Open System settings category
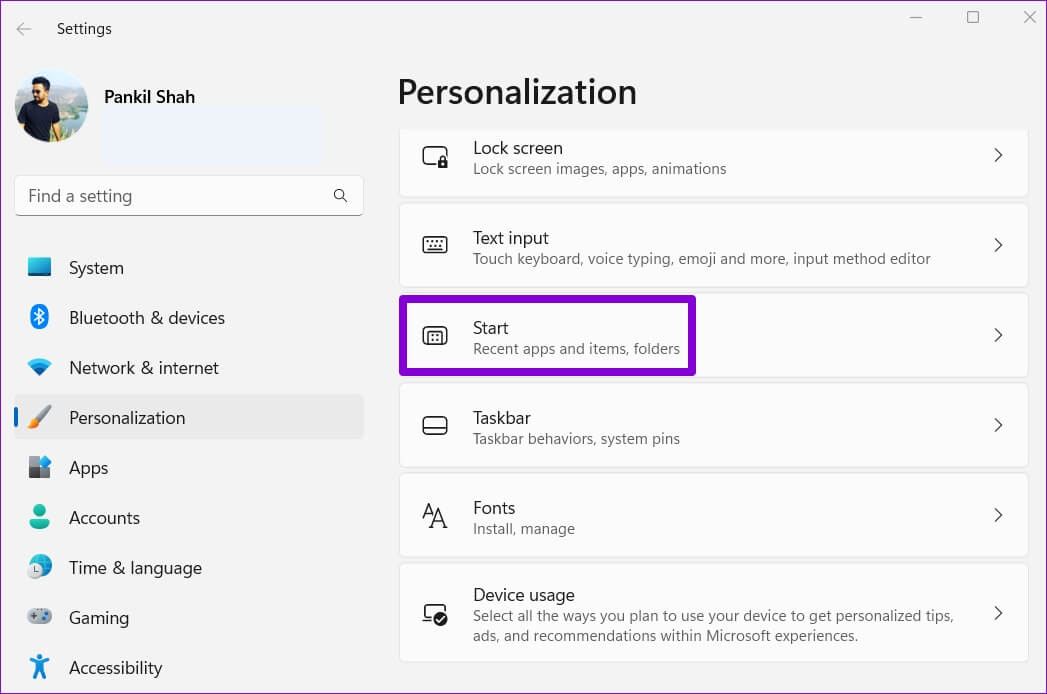 pos(189,267)
